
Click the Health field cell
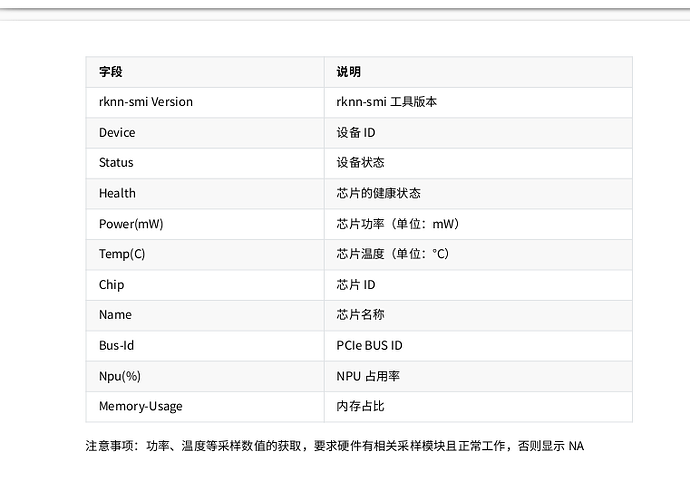tap(205, 193)
